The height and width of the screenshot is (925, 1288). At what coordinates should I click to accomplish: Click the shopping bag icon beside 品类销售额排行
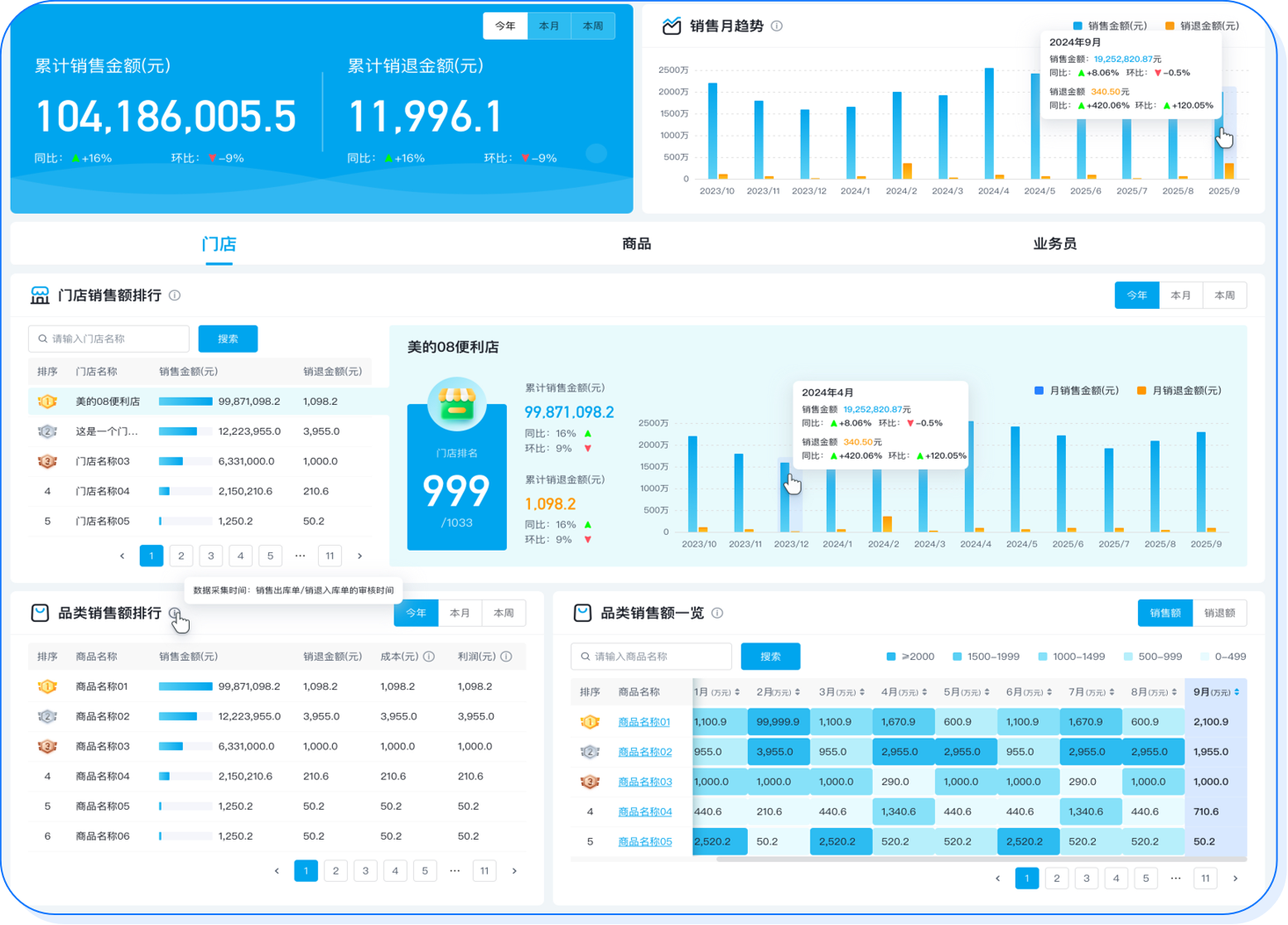tap(40, 613)
